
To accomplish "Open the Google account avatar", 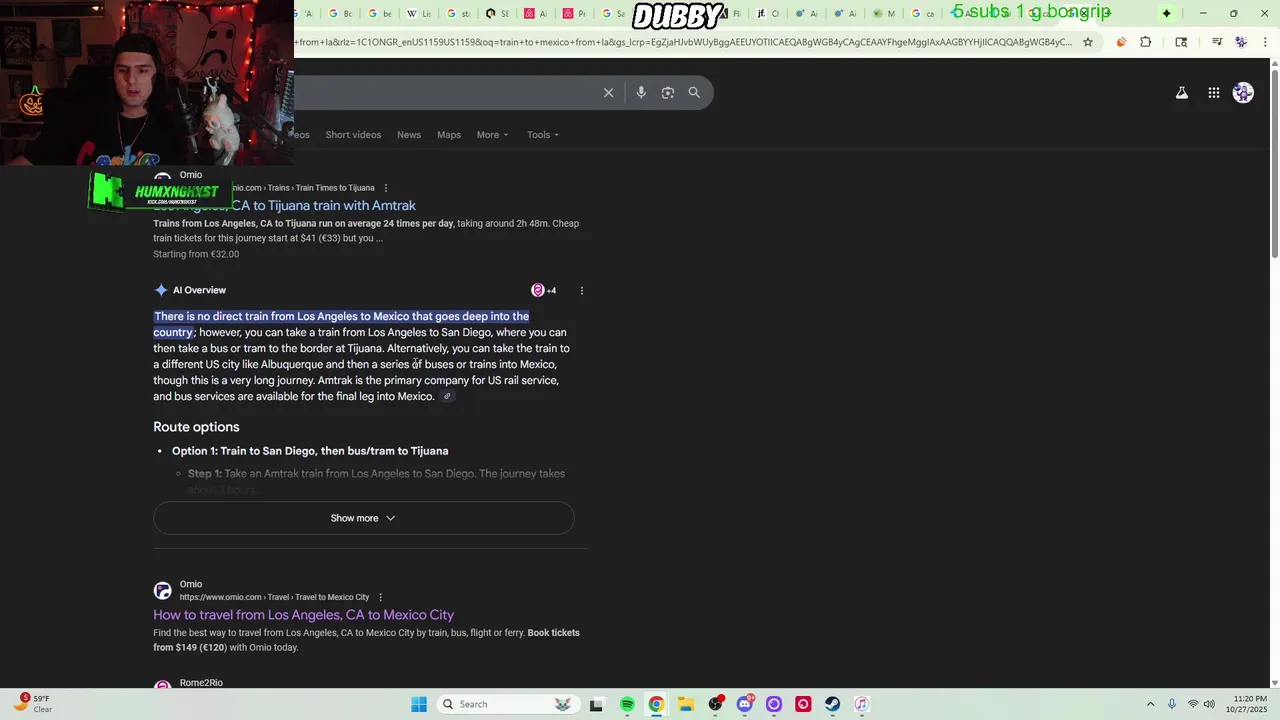I will point(1243,93).
